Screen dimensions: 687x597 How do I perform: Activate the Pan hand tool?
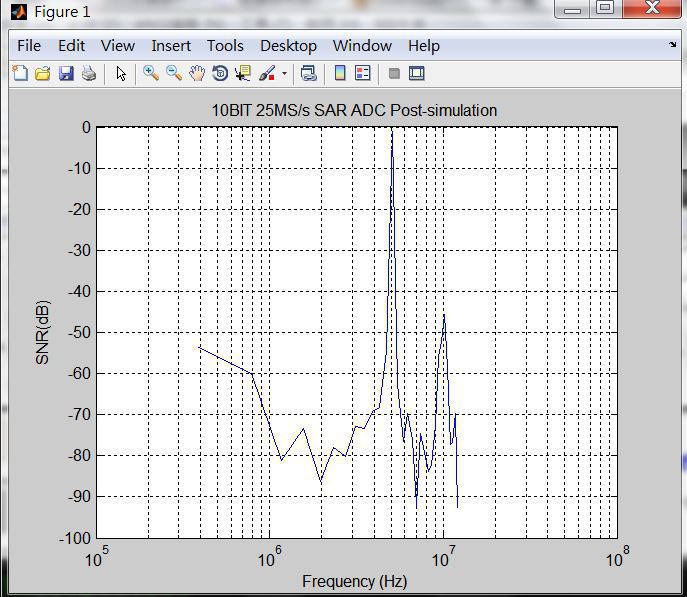click(x=197, y=73)
